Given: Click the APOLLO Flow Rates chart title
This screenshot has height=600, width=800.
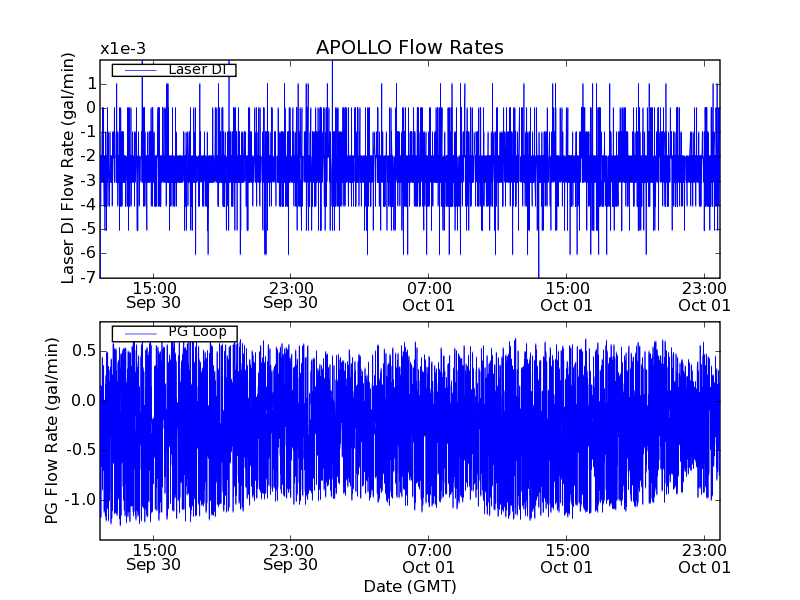Looking at the screenshot, I should (x=409, y=48).
